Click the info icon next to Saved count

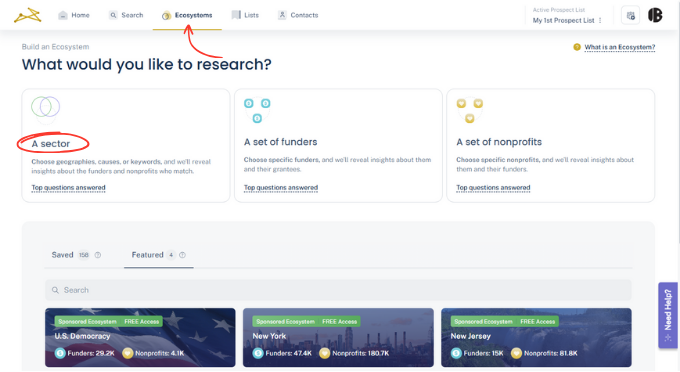98,255
